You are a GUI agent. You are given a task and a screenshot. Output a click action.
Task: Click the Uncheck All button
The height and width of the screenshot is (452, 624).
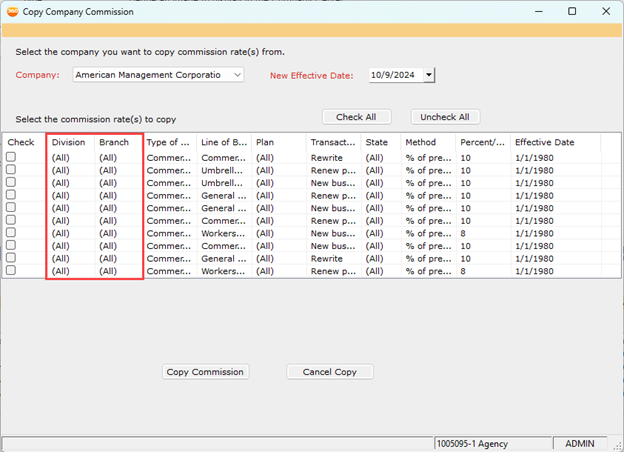(x=445, y=117)
